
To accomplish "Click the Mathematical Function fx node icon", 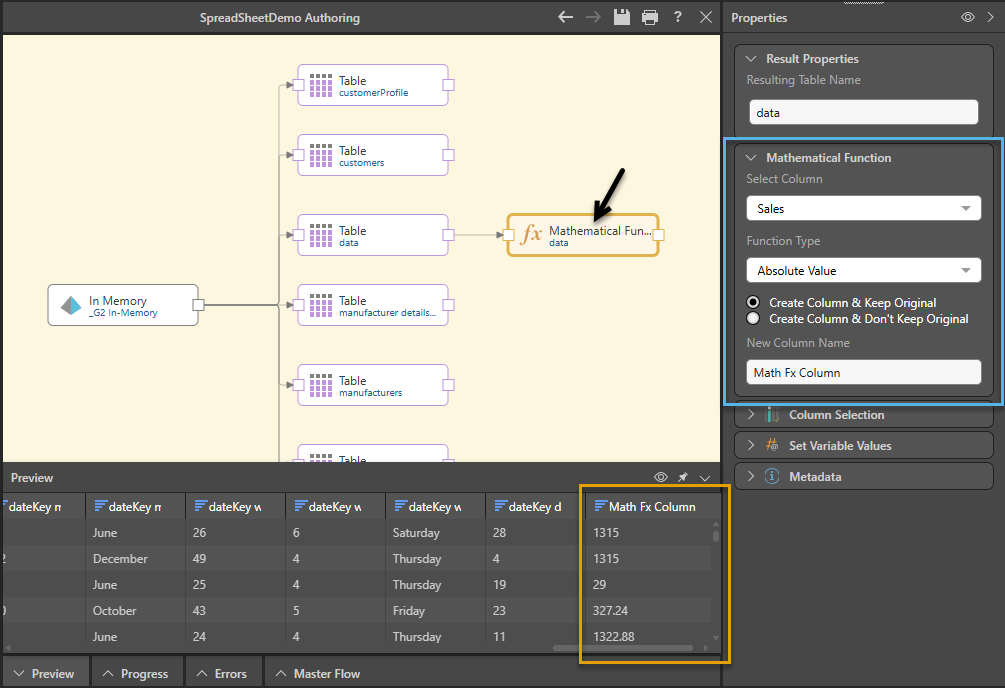I will [532, 235].
